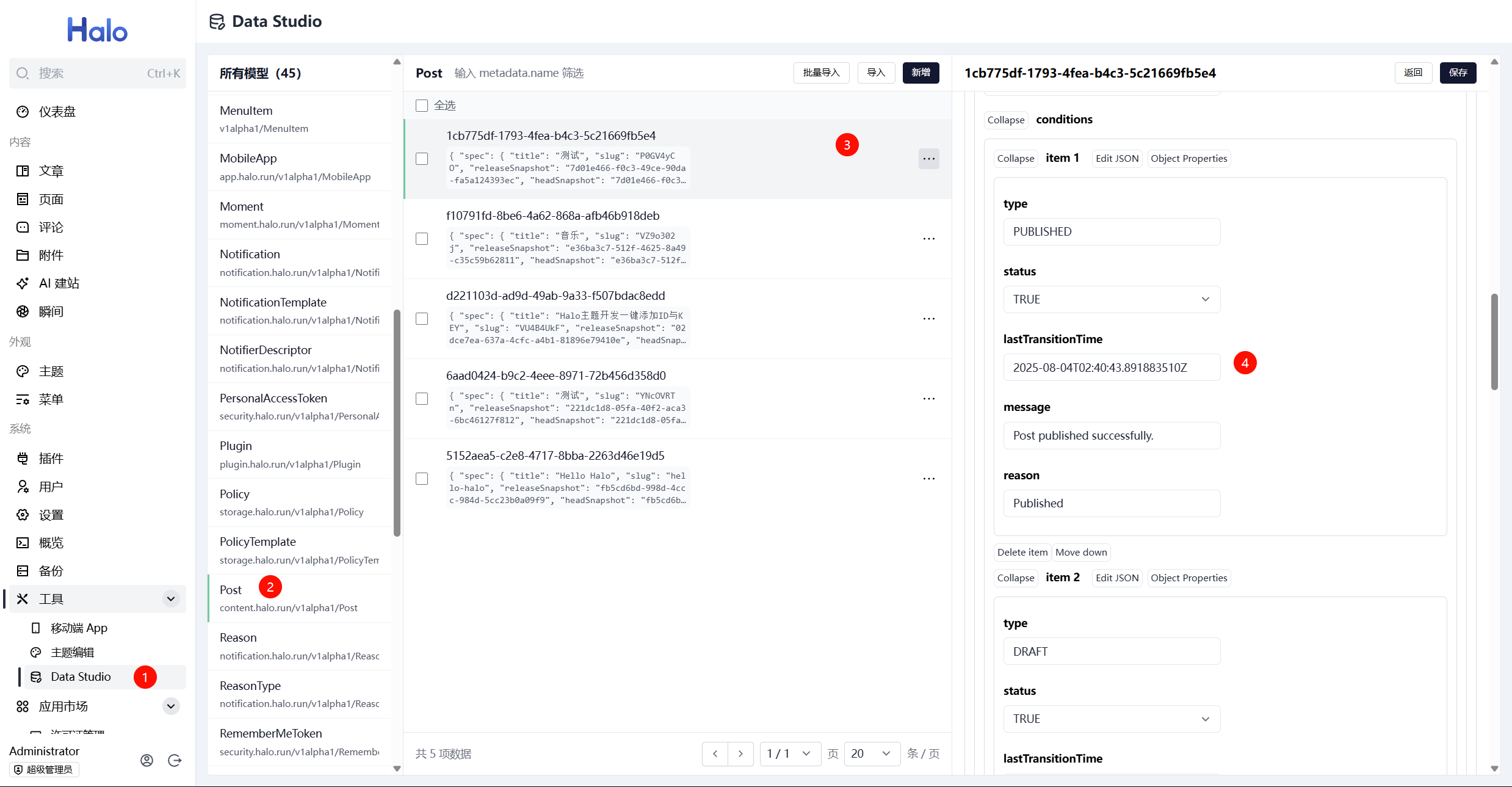This screenshot has width=1512, height=787.
Task: Check the box for post d221103d-ad9d-49ab
Action: (x=422, y=319)
